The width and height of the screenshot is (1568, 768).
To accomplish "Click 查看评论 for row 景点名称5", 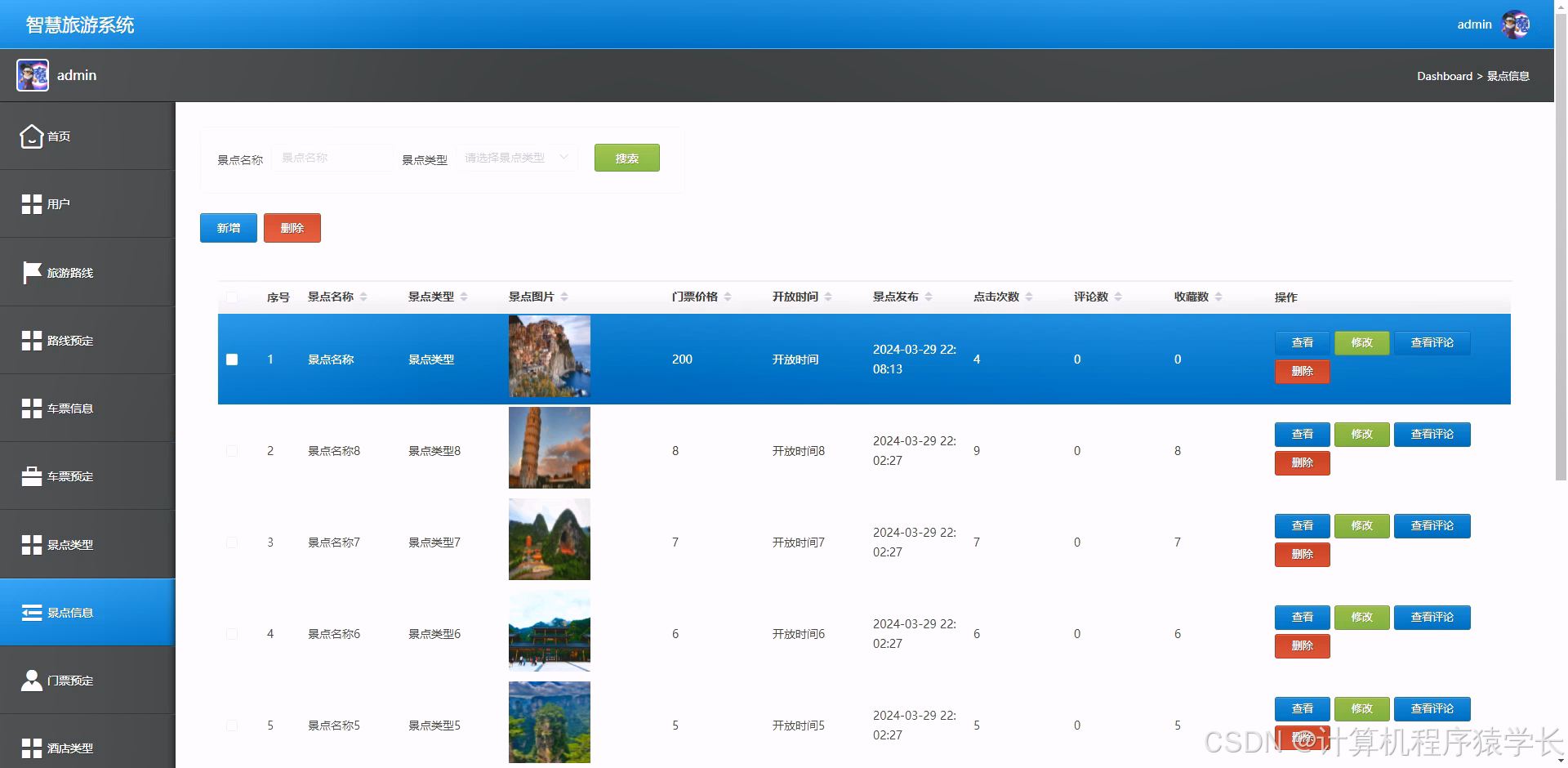I will click(x=1432, y=709).
